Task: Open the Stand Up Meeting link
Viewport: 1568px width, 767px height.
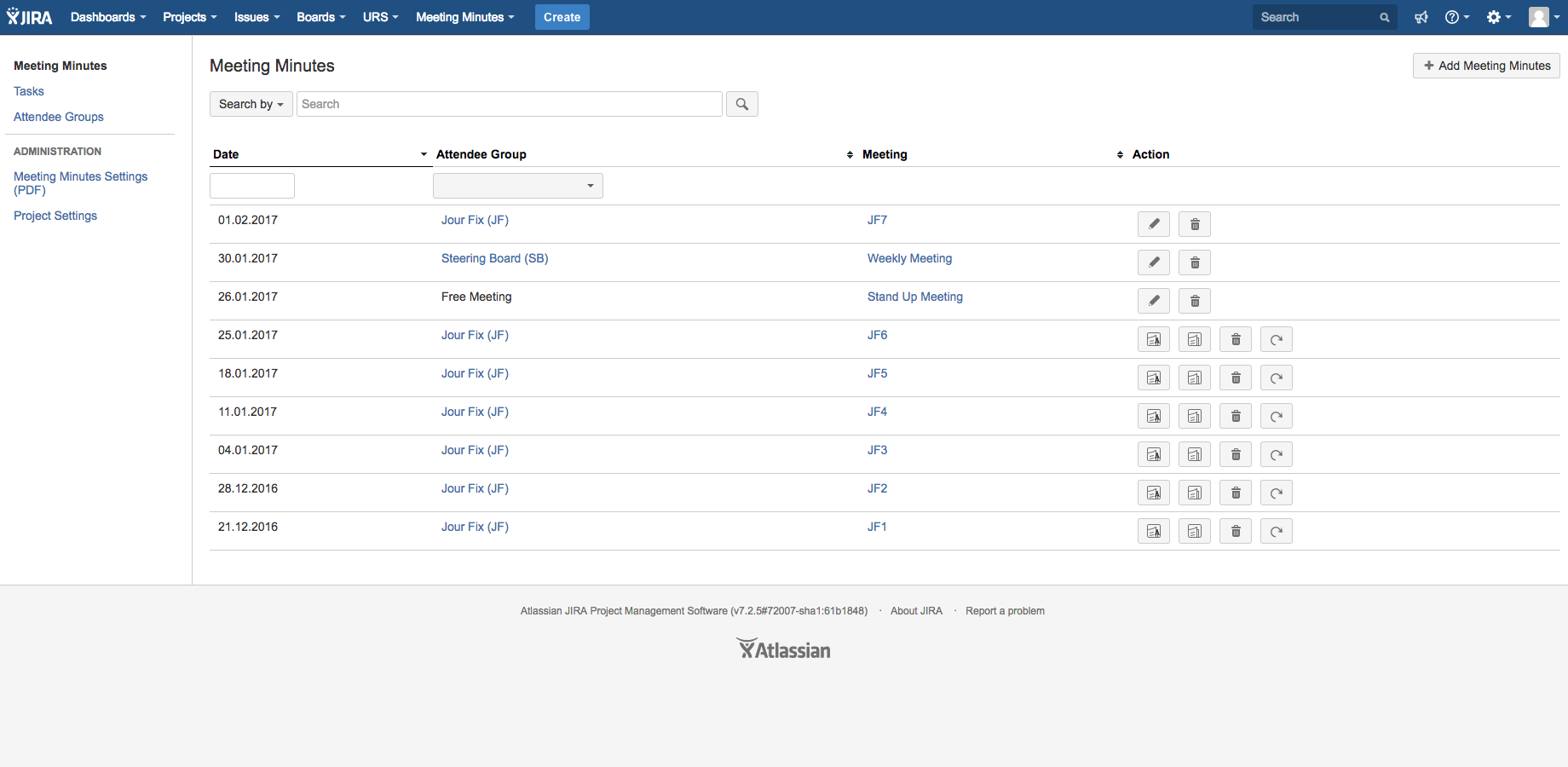Action: [x=915, y=297]
